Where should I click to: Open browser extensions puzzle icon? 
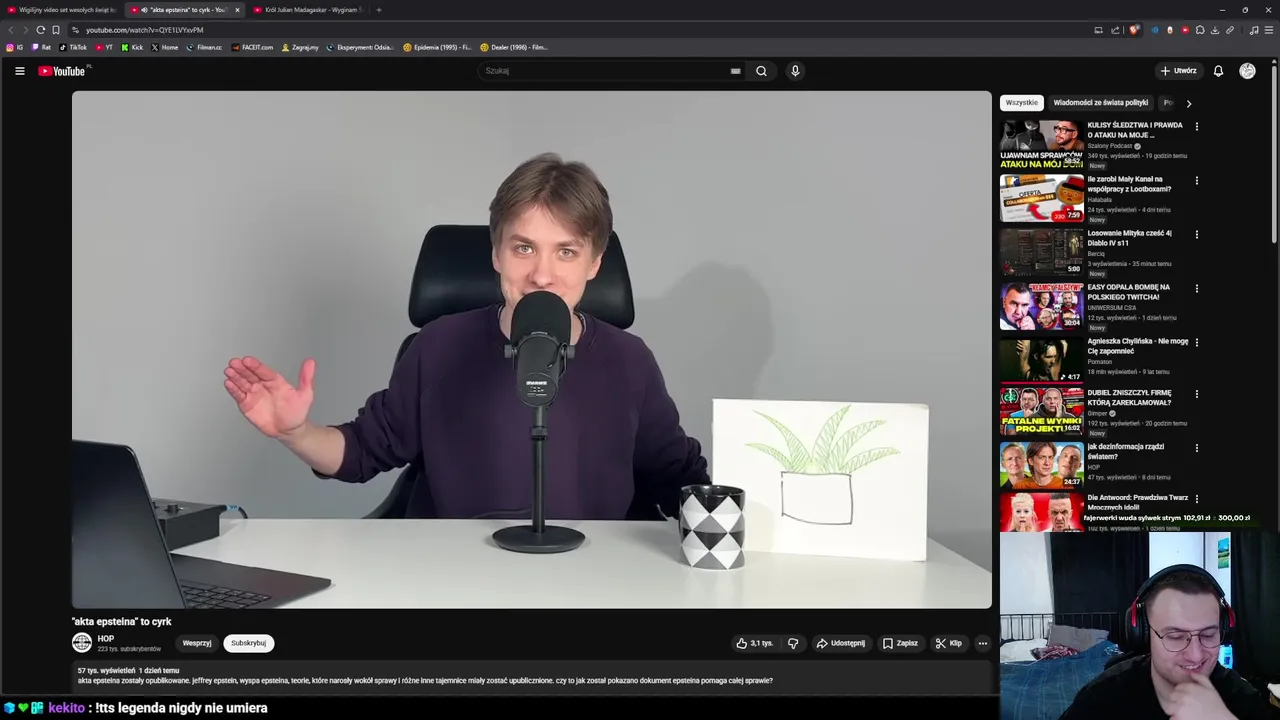[1200, 30]
